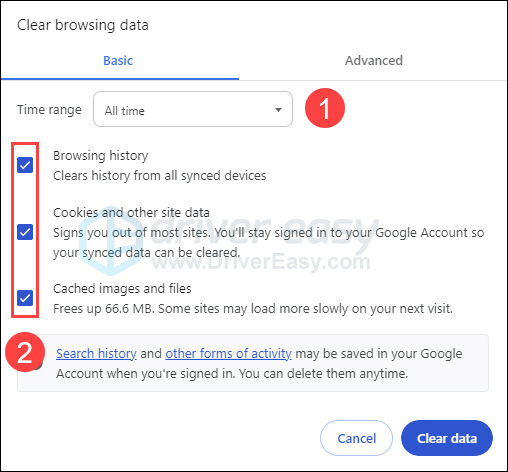Click the Driver Easy hexagon watermark logo

coord(111,241)
